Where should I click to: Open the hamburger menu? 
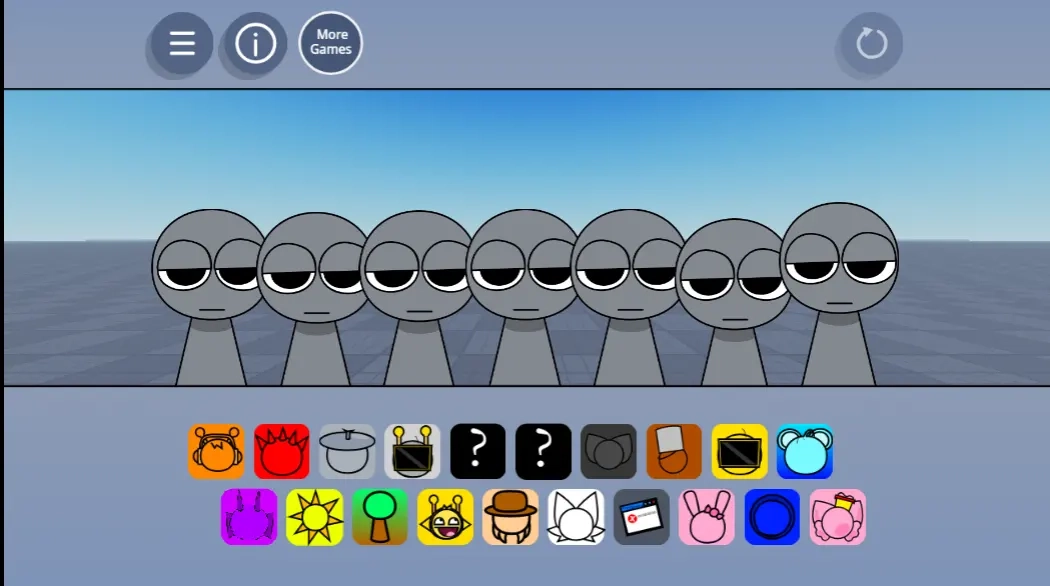(182, 44)
